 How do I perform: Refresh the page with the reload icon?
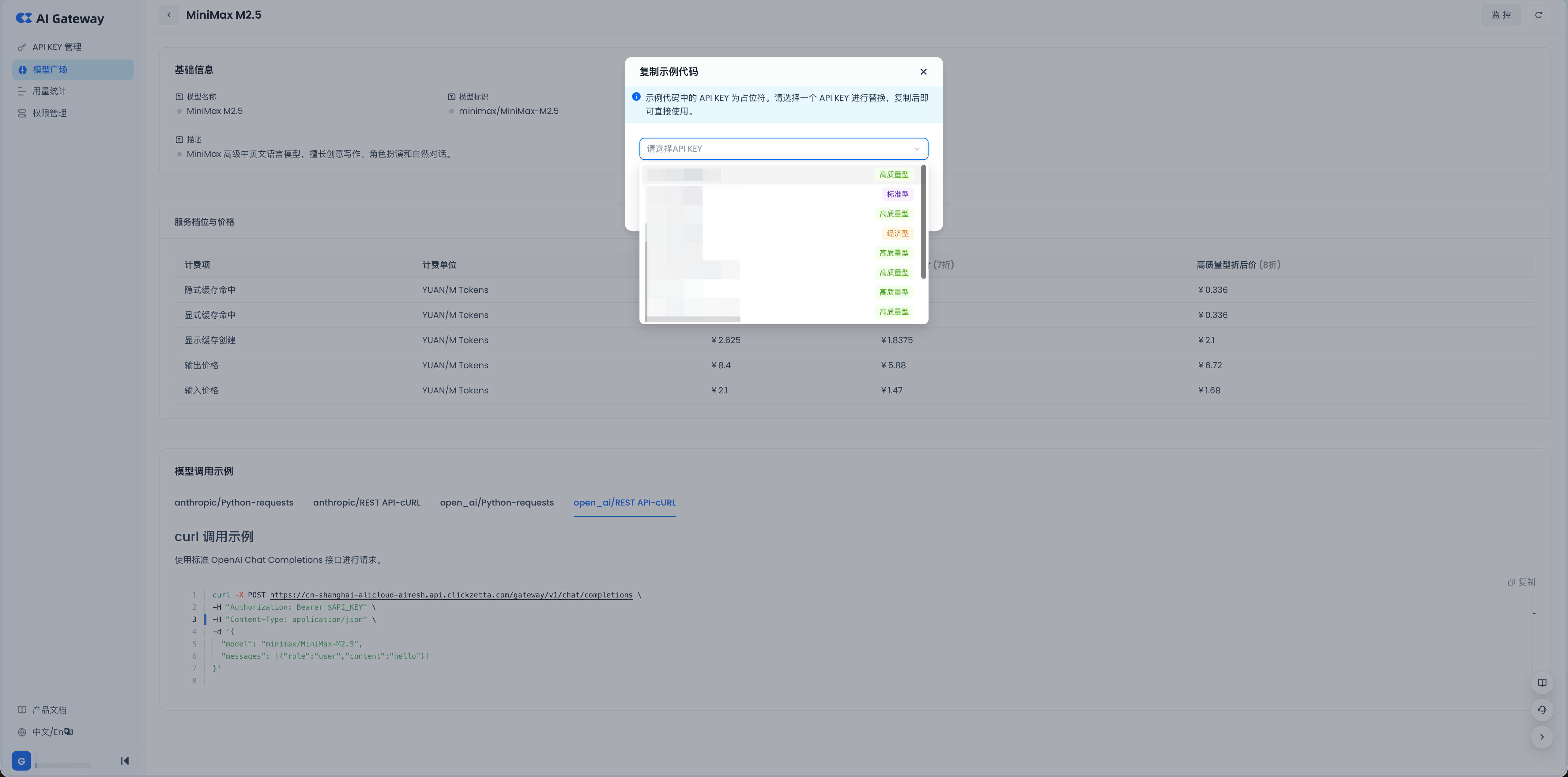click(x=1538, y=15)
